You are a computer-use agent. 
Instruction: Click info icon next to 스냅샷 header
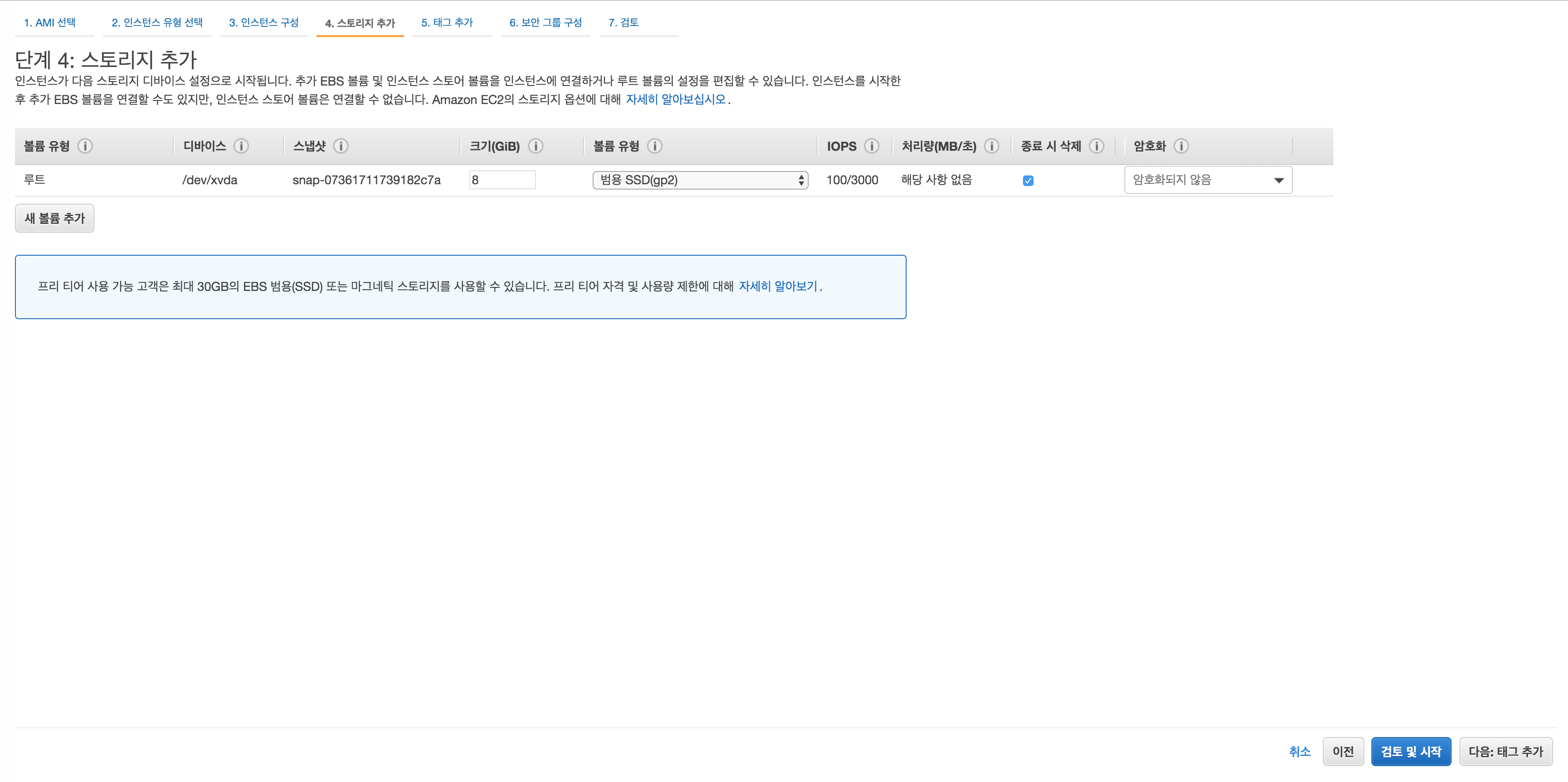(341, 146)
